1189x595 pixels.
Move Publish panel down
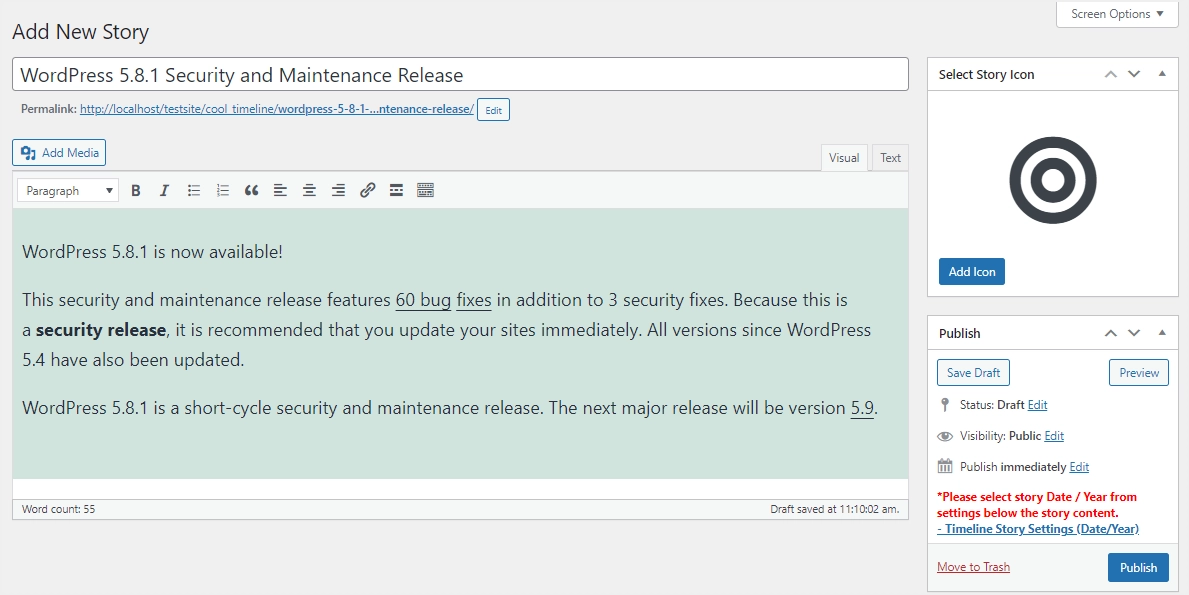point(1134,333)
